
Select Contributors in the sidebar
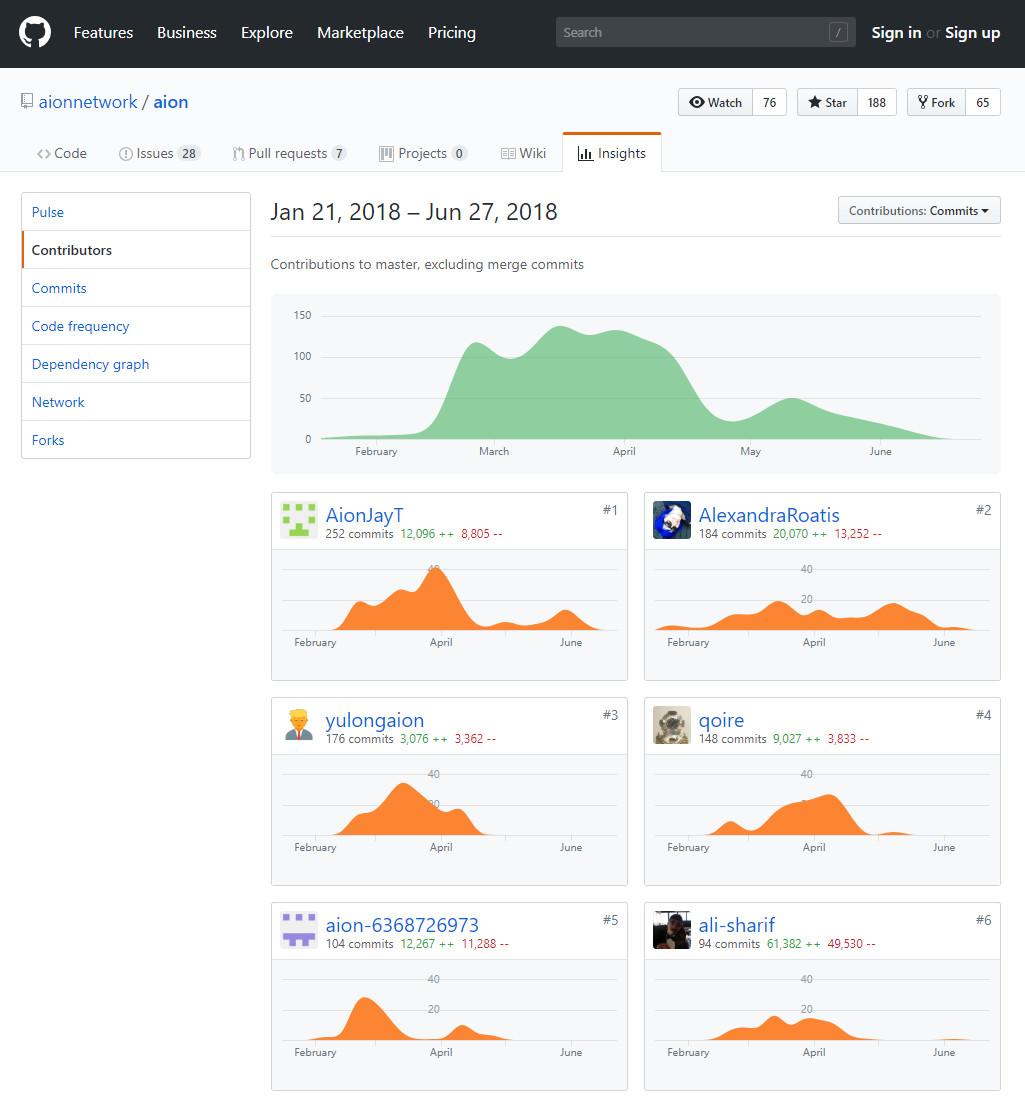click(136, 250)
